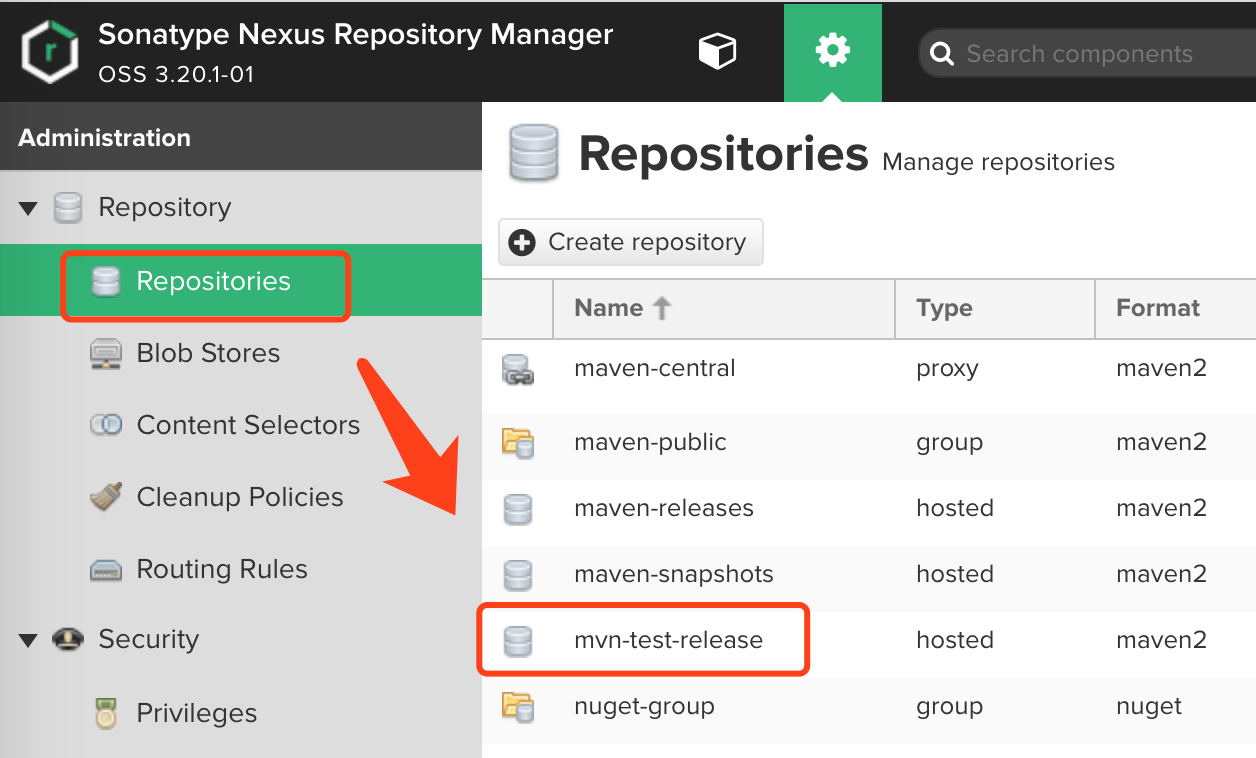The height and width of the screenshot is (758, 1256).
Task: Click the hosted type cell of maven-releases
Action: [x=954, y=508]
